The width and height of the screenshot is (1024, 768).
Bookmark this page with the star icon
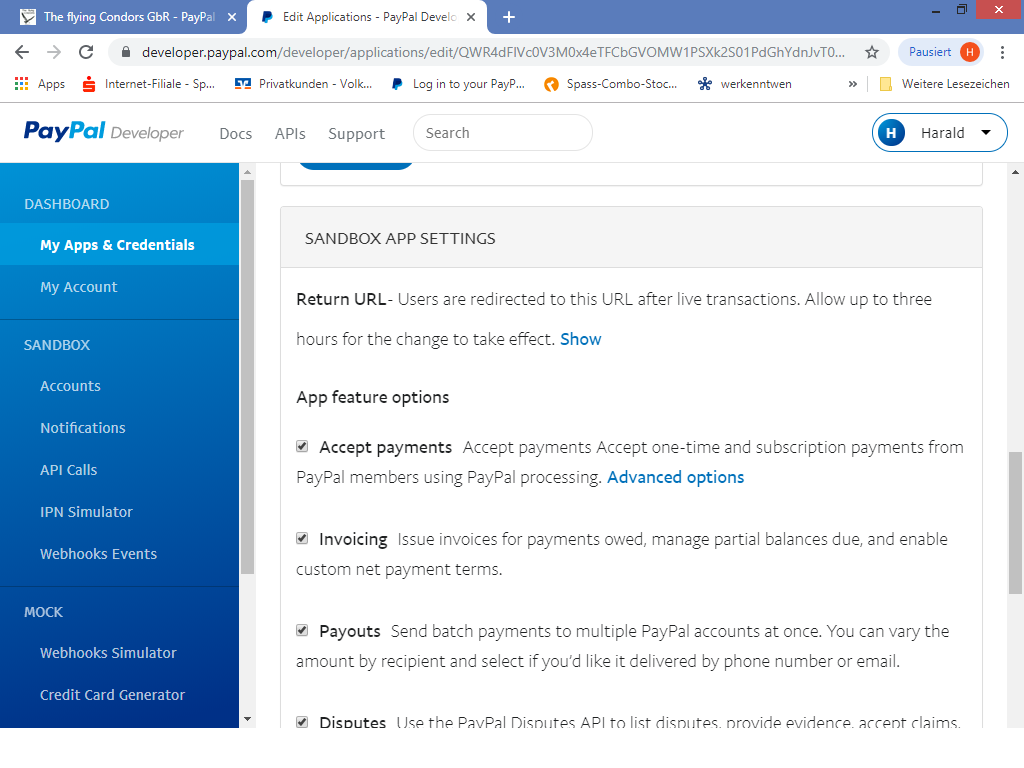click(871, 52)
